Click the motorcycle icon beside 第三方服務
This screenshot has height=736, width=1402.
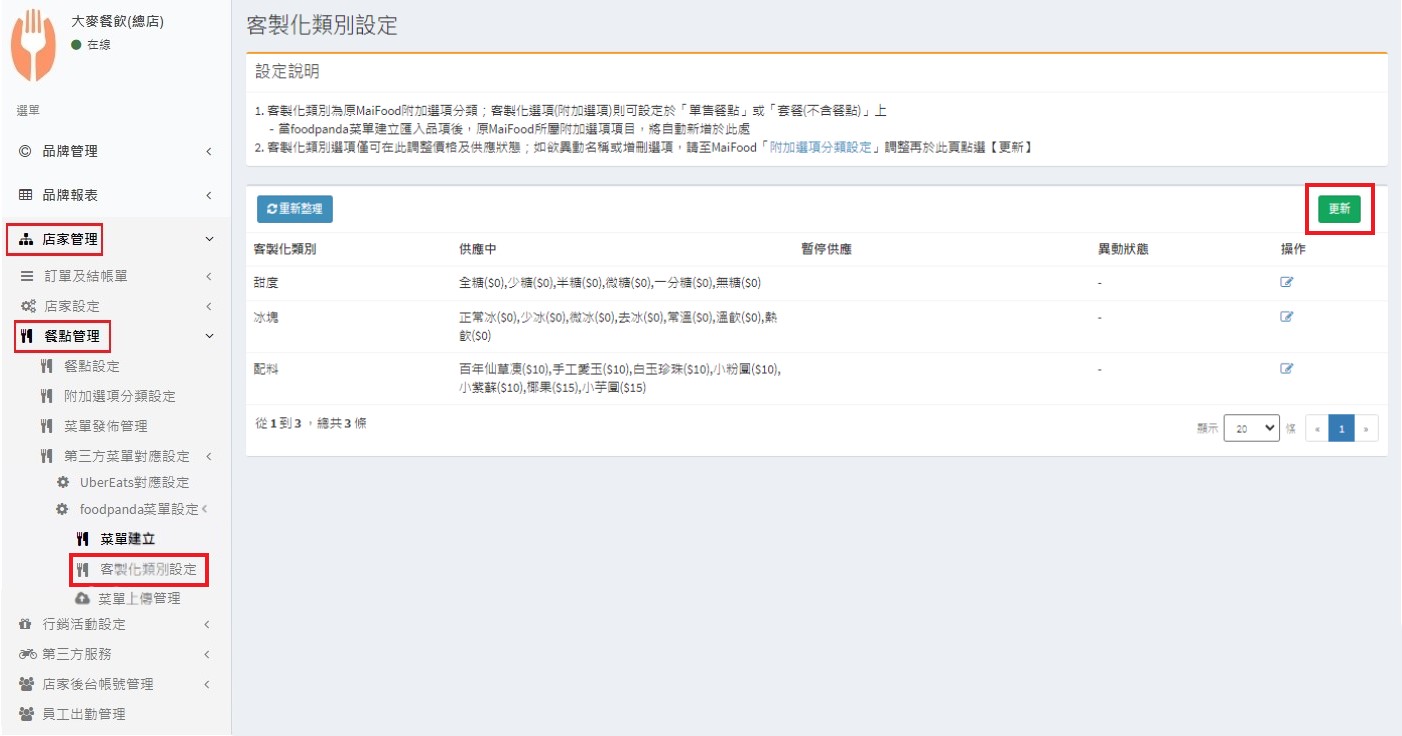27,654
